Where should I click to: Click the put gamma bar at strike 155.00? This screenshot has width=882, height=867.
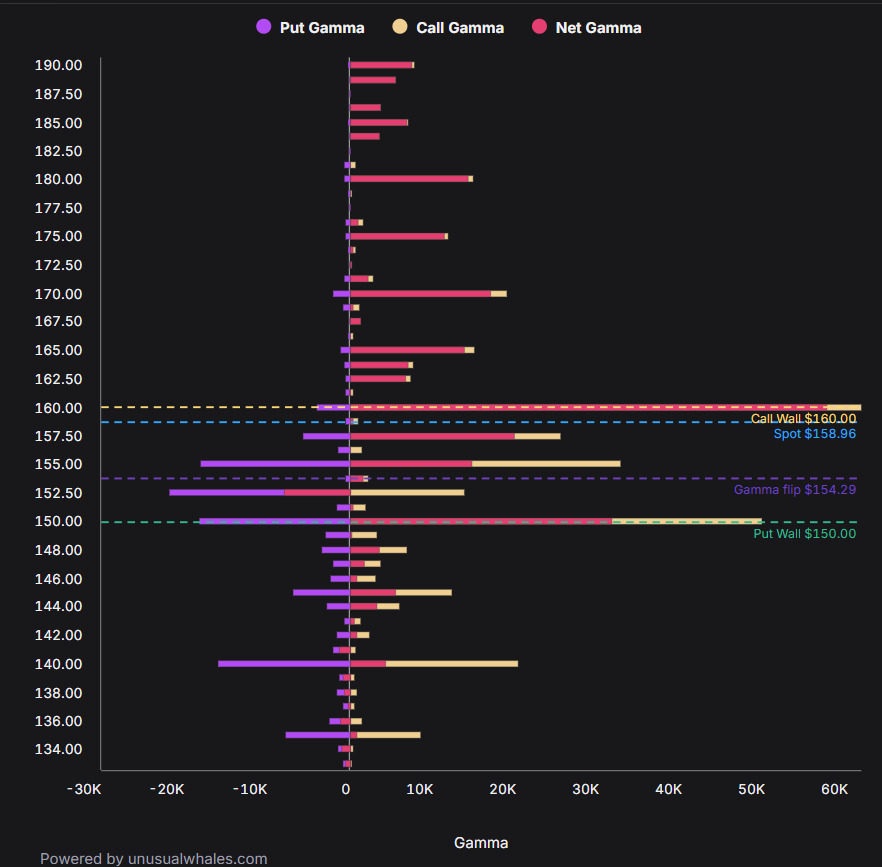(x=275, y=464)
